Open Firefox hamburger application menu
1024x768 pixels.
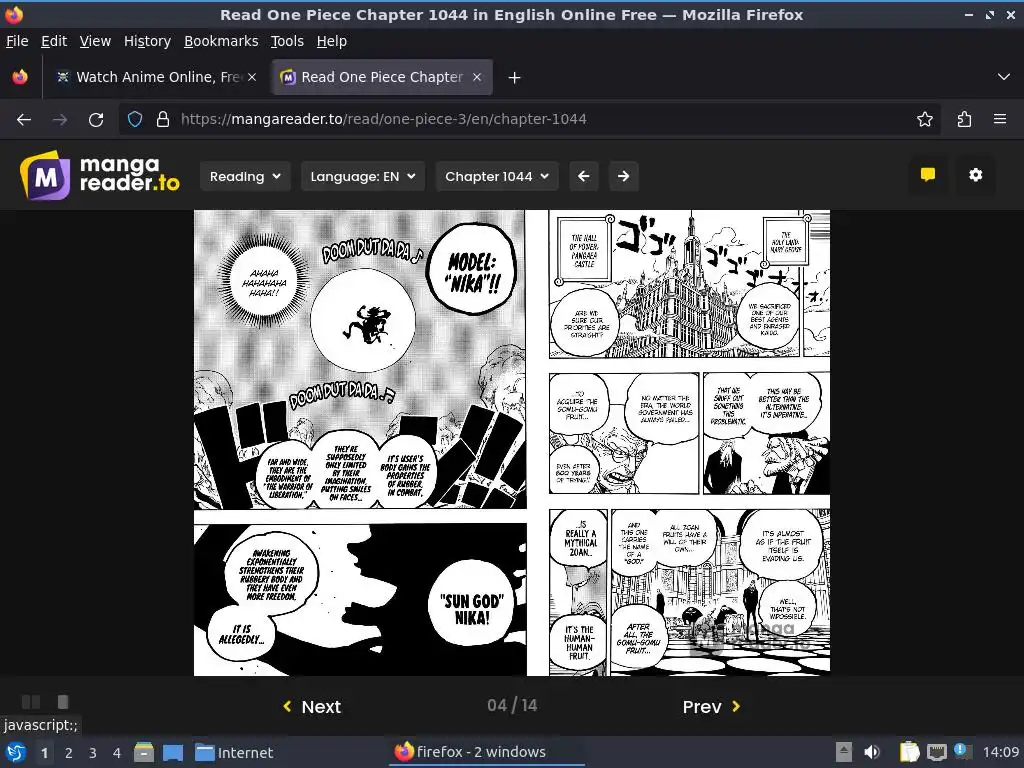(1000, 119)
